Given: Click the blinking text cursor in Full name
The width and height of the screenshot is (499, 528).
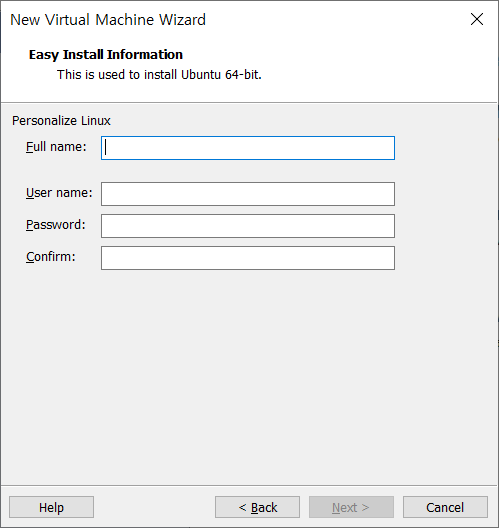Looking at the screenshot, I should pos(106,147).
